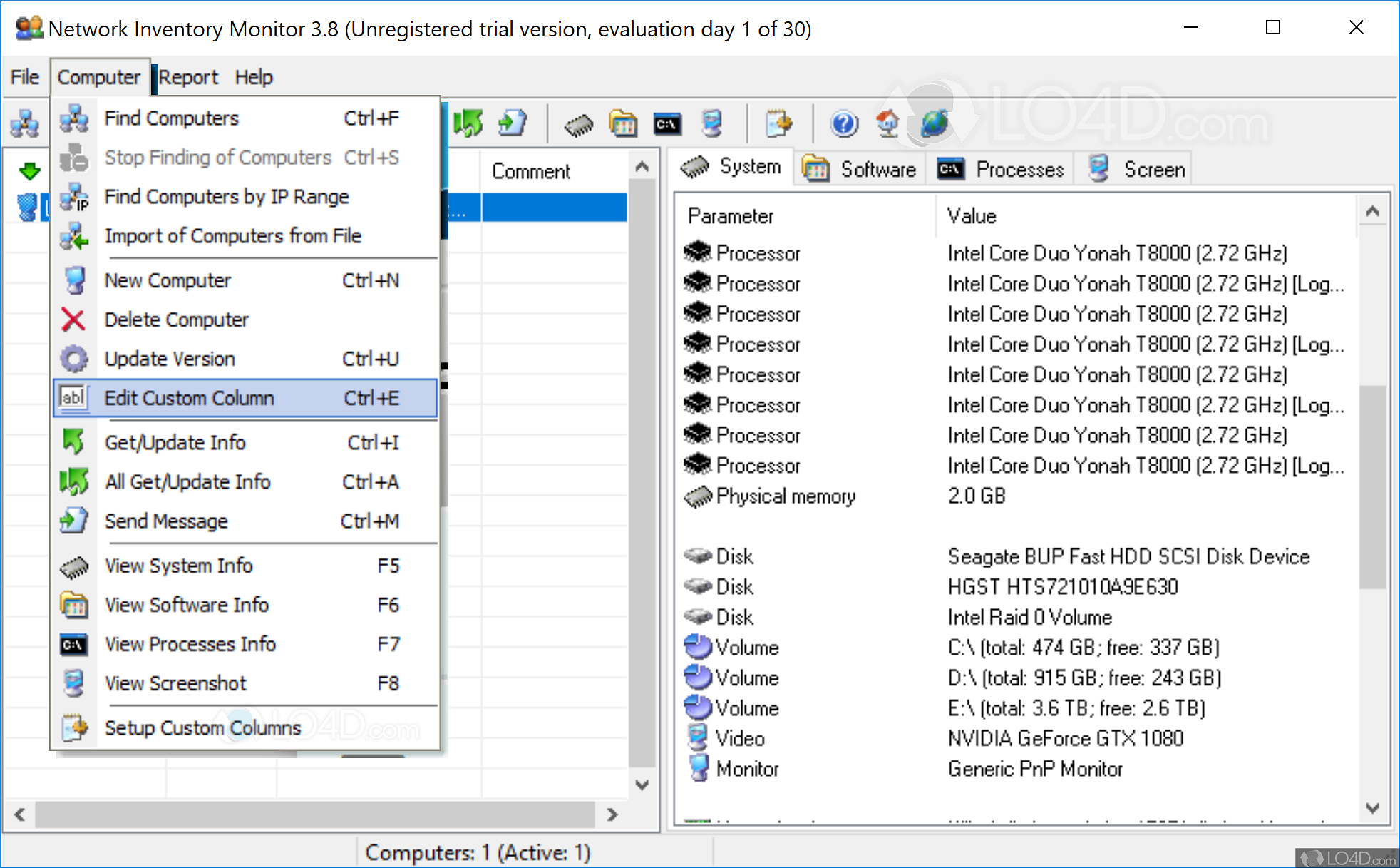Select Edit Custom Column from the menu

[x=189, y=398]
